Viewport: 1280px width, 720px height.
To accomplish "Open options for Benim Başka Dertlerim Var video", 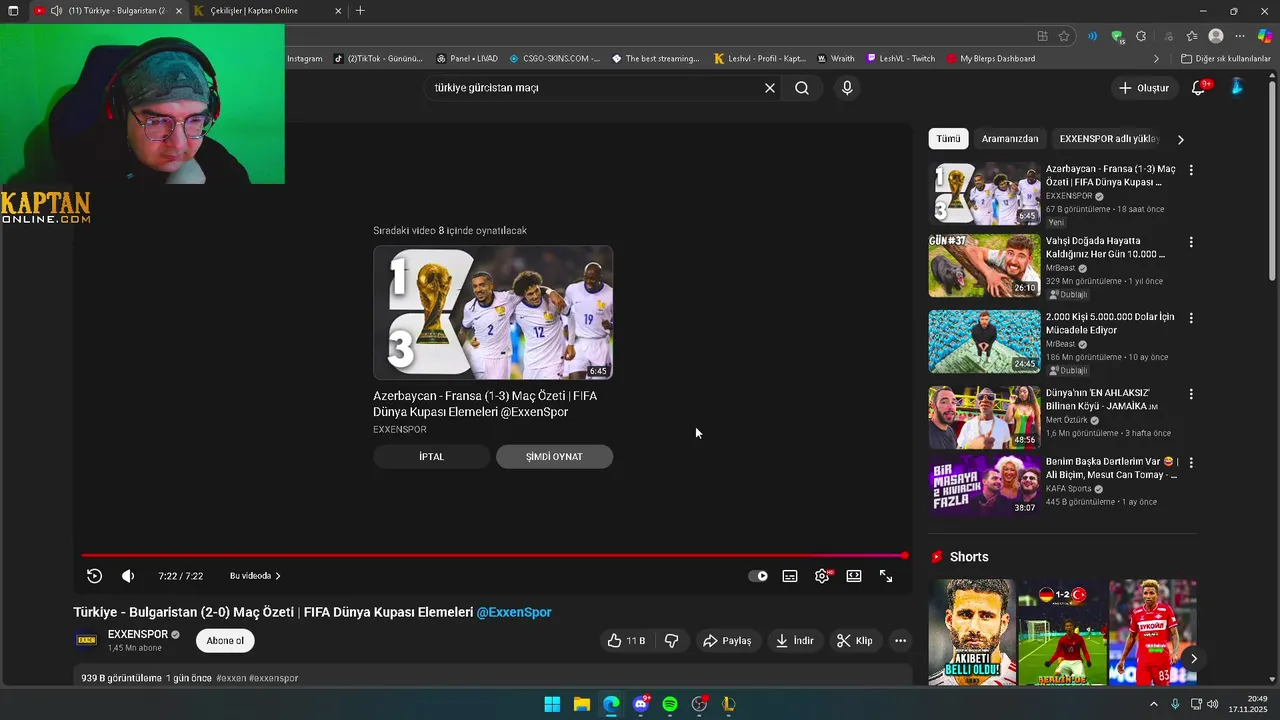I will 1190,463.
